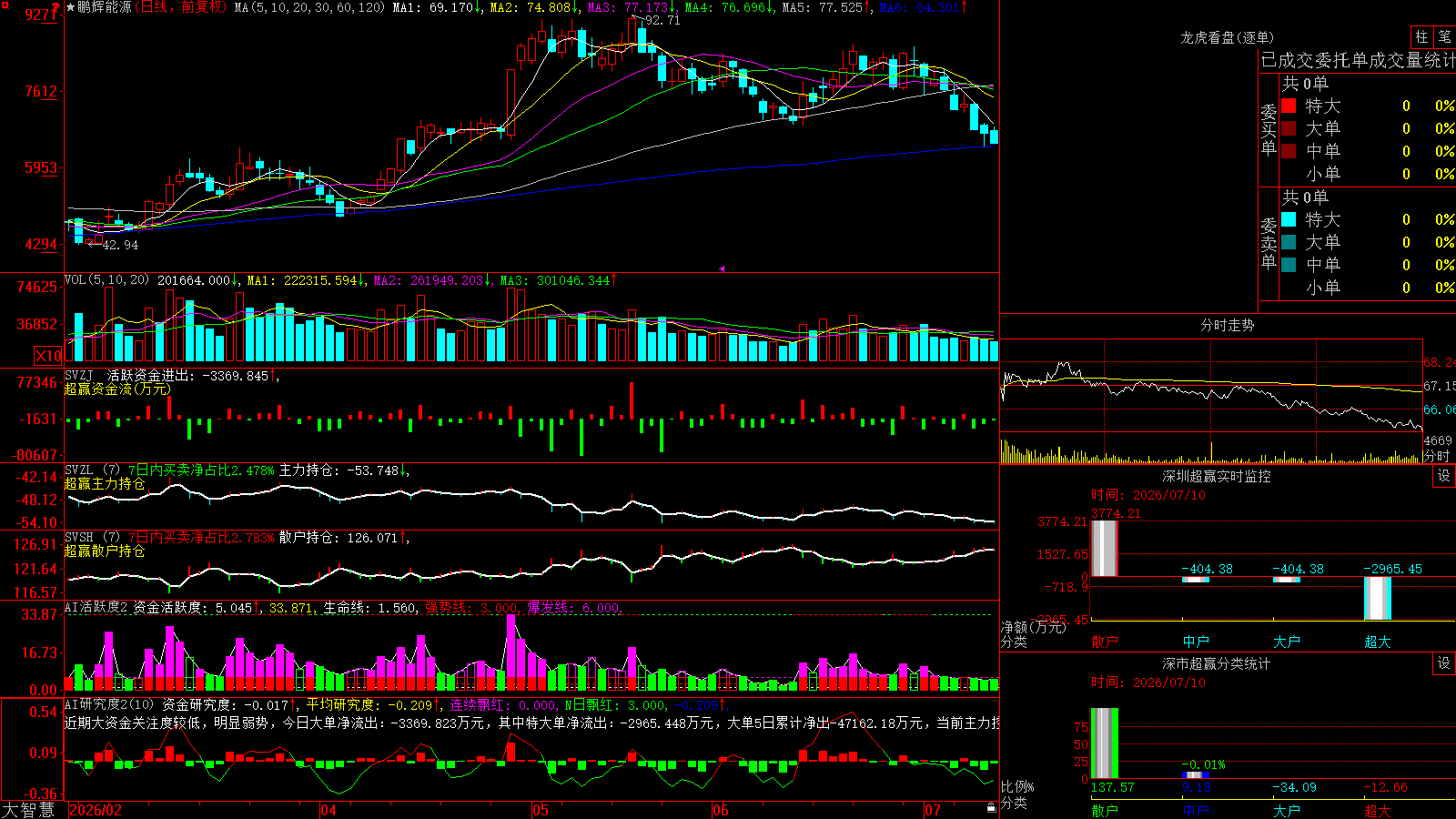Select the teal 大单 sell-order swatch
Viewport: 1456px width, 819px height.
click(x=1289, y=242)
